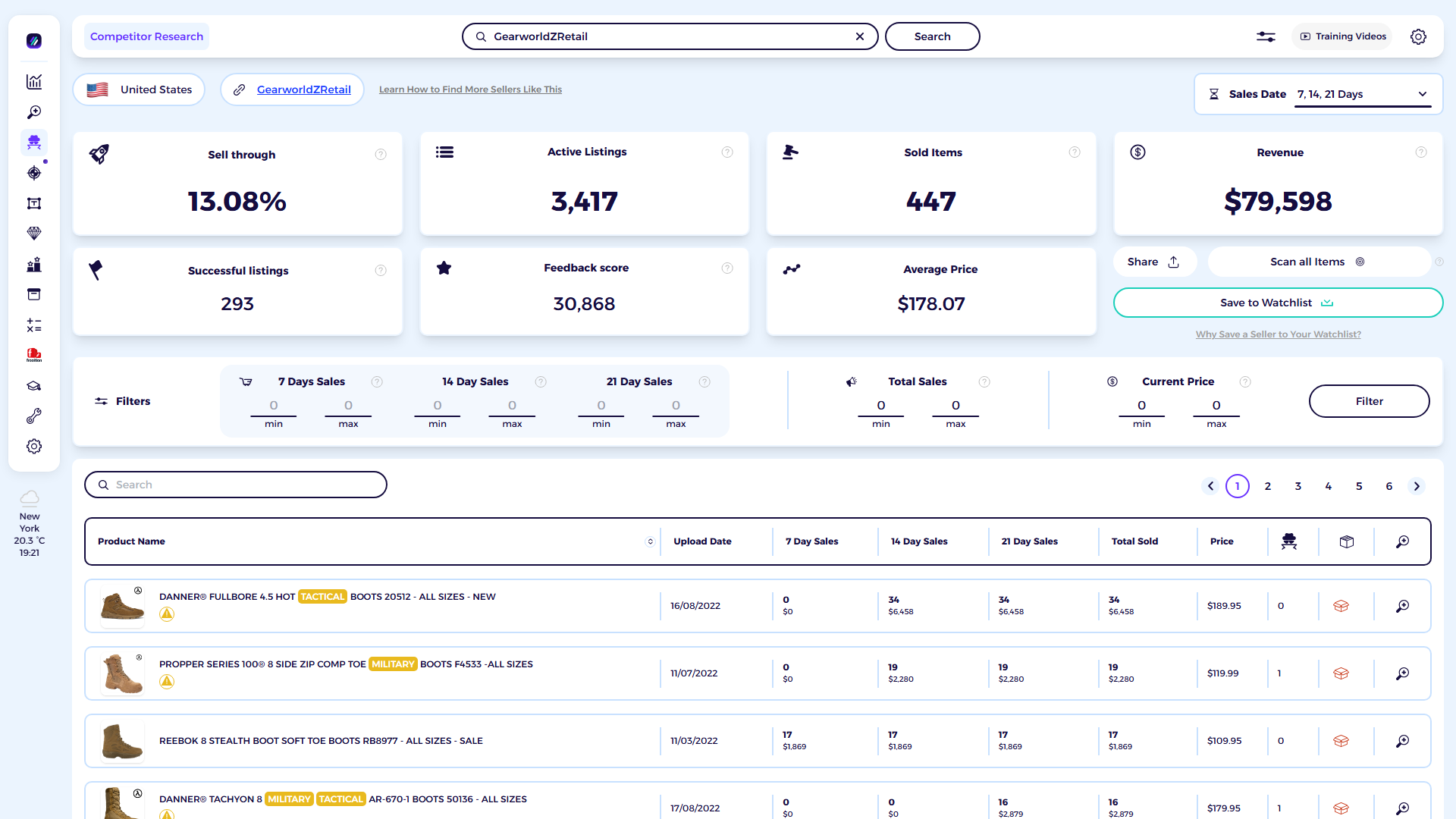The width and height of the screenshot is (1456, 819).
Task: Click the 3D box icon for Danner Fullbore row
Action: [x=1341, y=606]
